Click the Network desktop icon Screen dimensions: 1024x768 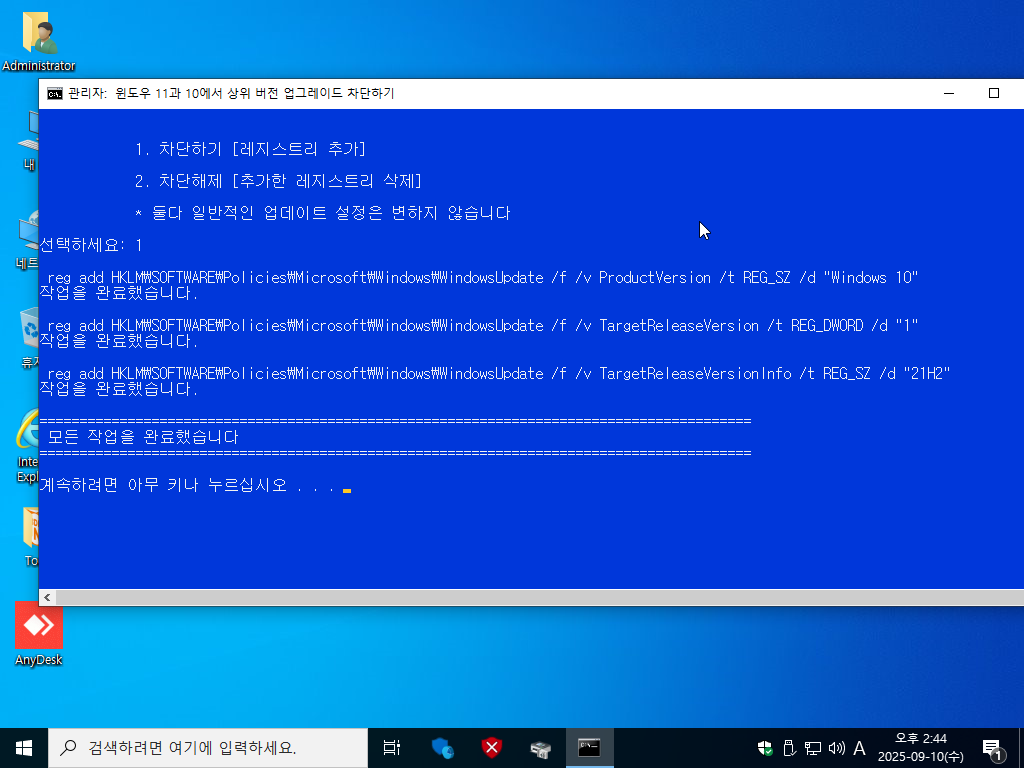tap(27, 240)
